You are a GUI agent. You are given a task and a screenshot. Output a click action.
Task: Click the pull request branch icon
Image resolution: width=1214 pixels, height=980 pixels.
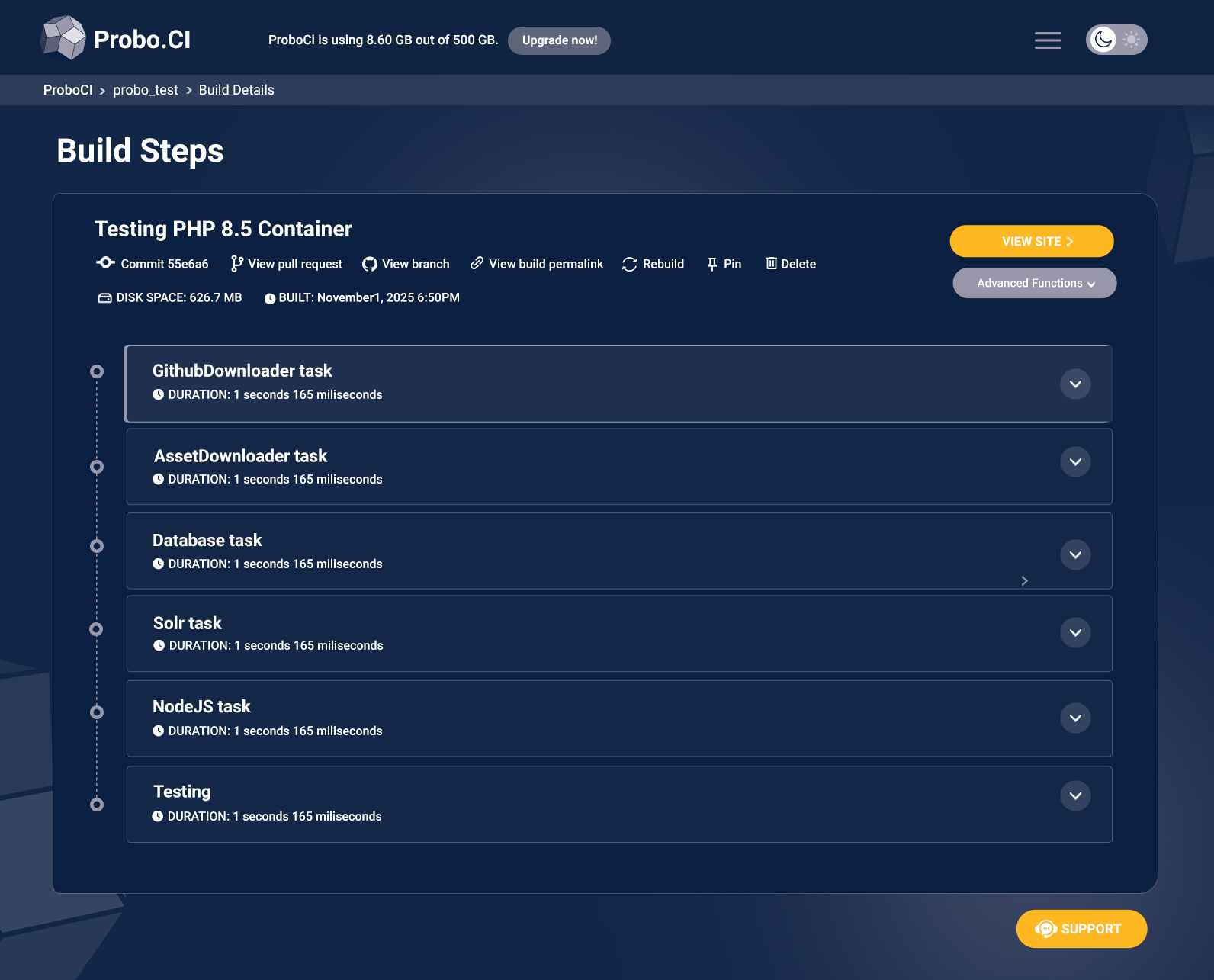[x=237, y=264]
